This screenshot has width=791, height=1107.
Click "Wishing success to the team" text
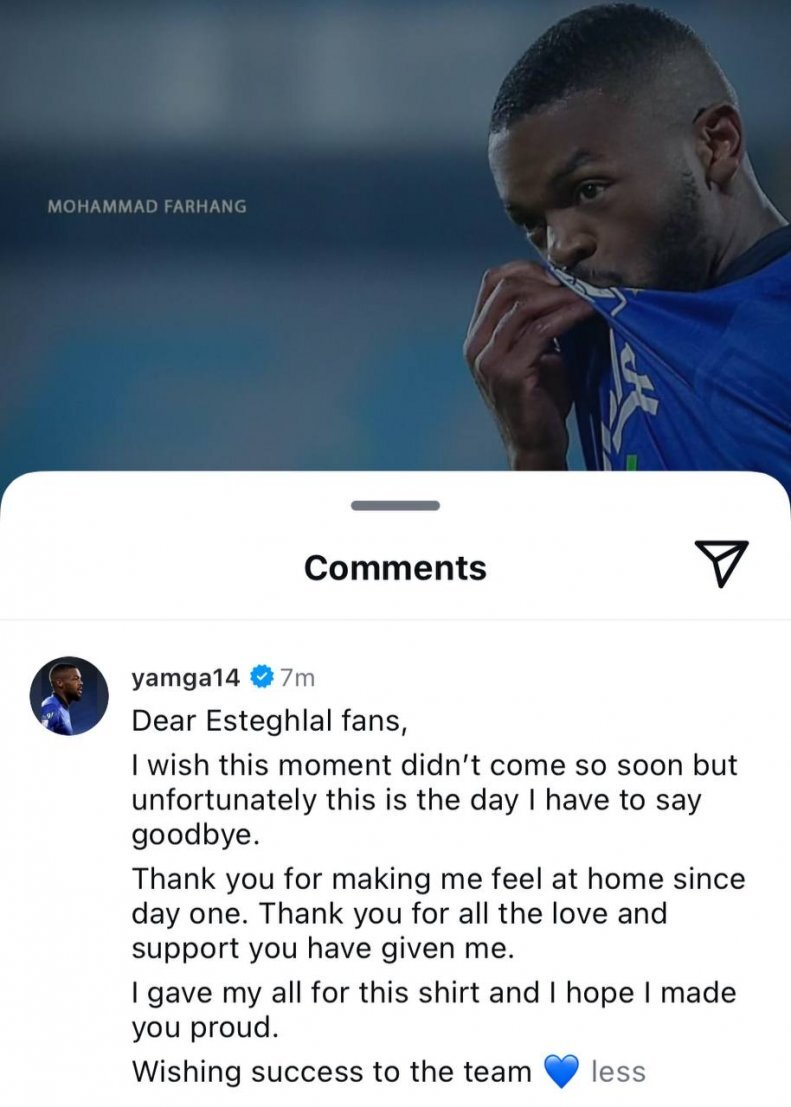tap(332, 1073)
